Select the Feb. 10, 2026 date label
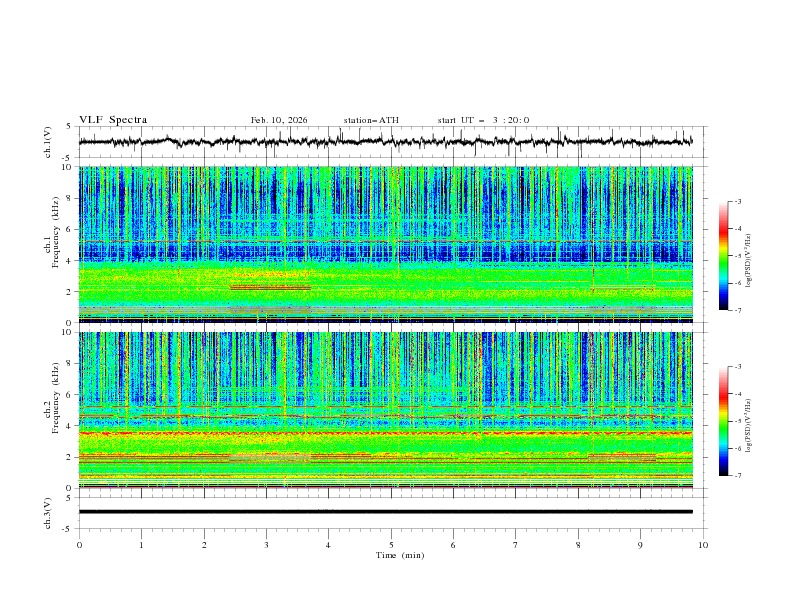 click(279, 120)
